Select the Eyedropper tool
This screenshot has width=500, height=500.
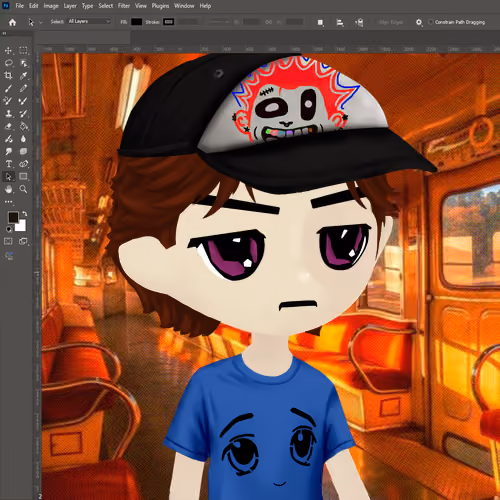coord(23,76)
